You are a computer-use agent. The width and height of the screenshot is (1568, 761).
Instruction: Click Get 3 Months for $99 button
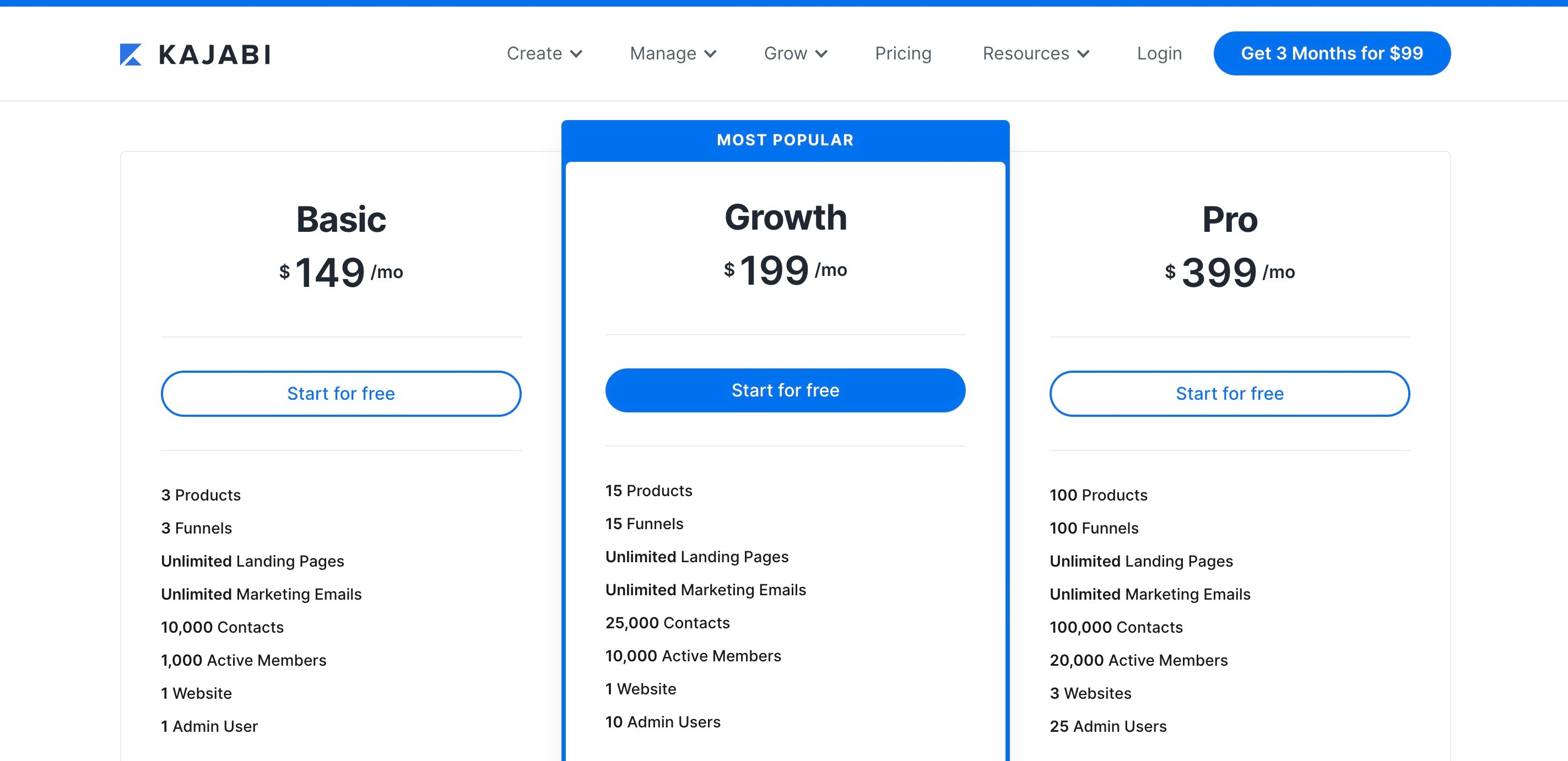[1332, 53]
